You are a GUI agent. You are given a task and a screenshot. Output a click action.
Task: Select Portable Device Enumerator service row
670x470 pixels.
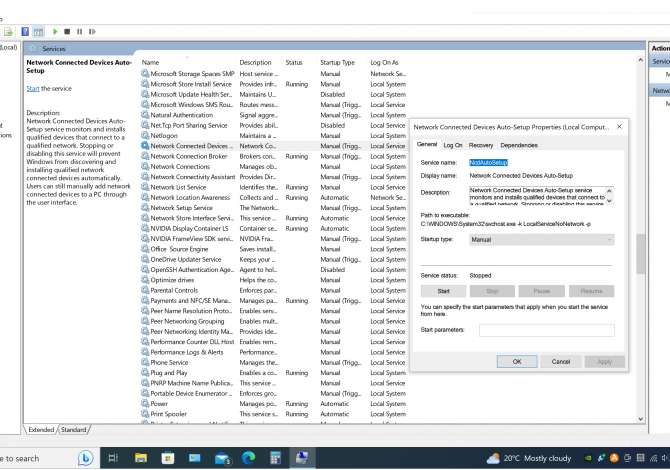pos(273,394)
